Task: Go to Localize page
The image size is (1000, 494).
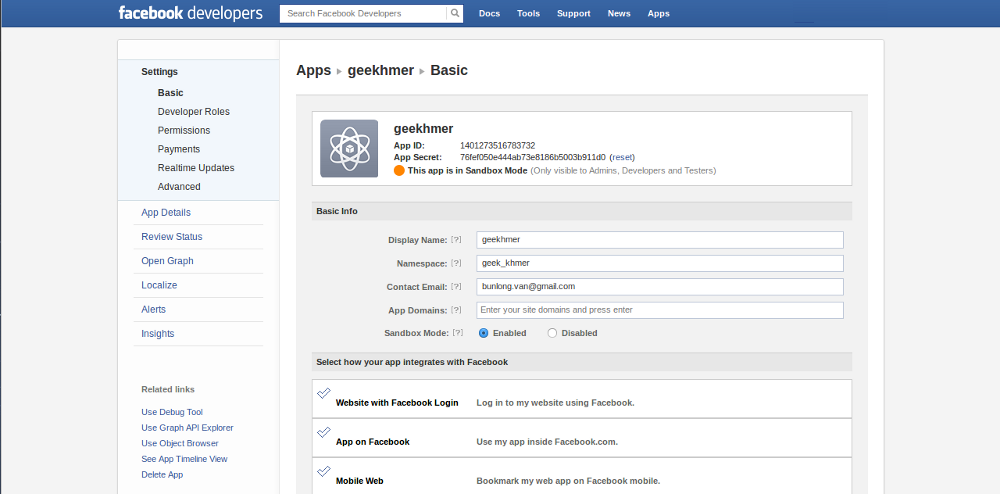Action: click(x=159, y=285)
